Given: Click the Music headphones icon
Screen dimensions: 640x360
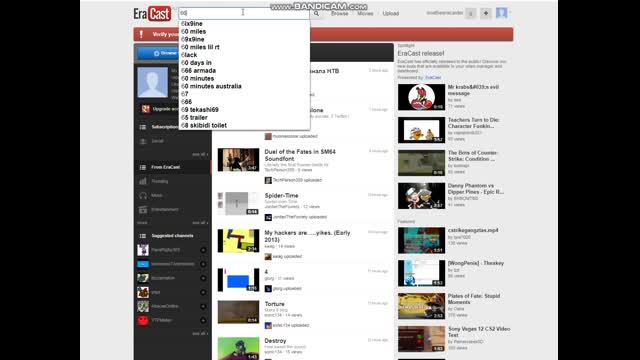Looking at the screenshot, I should click(143, 196).
